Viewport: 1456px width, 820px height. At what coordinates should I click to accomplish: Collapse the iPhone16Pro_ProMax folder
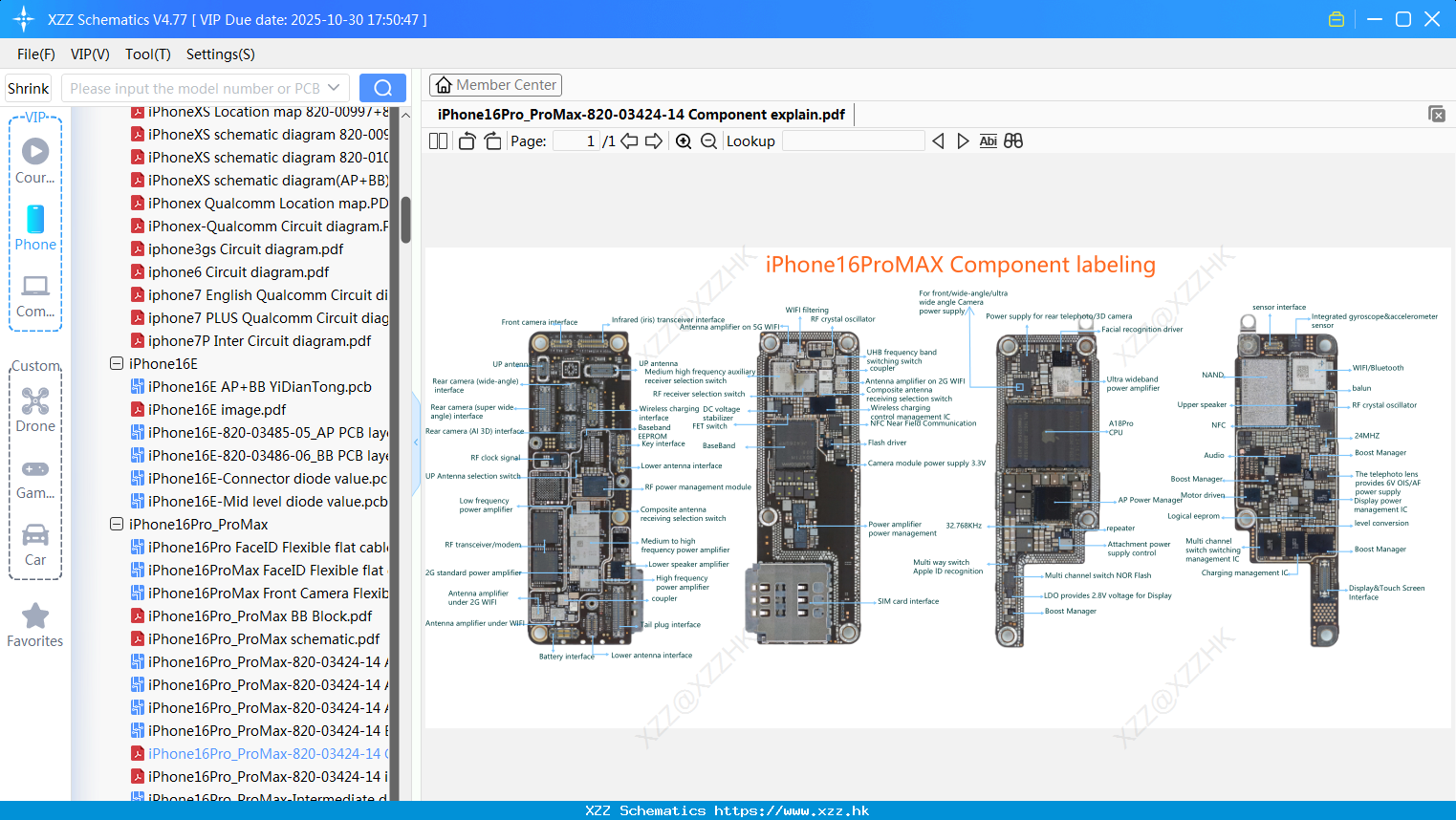point(117,524)
